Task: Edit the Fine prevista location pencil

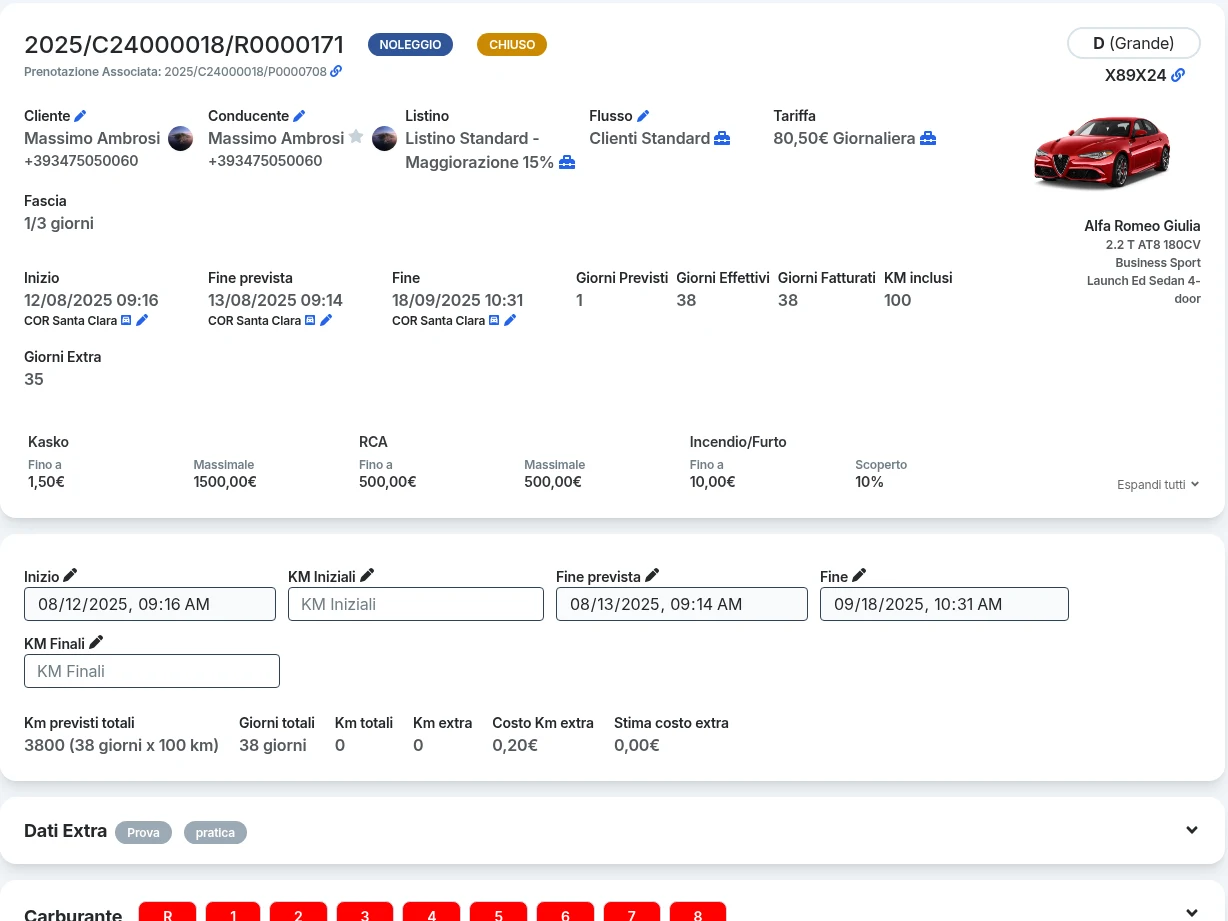Action: click(x=326, y=320)
